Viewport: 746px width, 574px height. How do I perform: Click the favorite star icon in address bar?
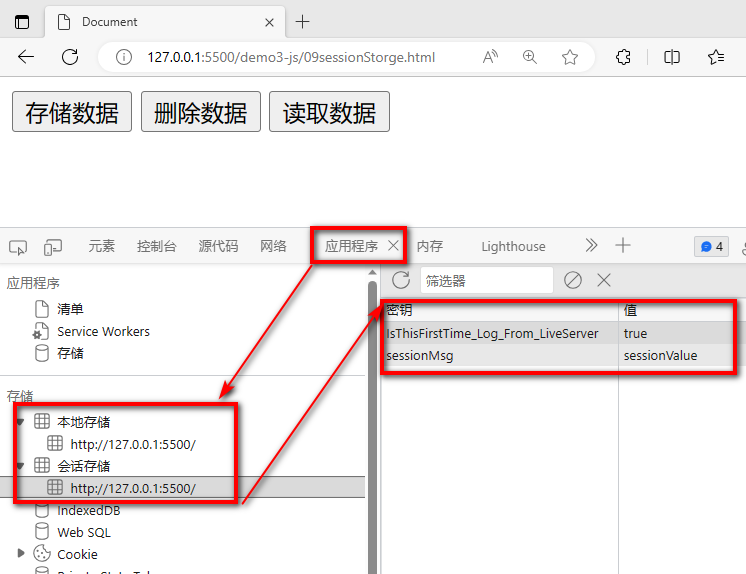tap(570, 57)
